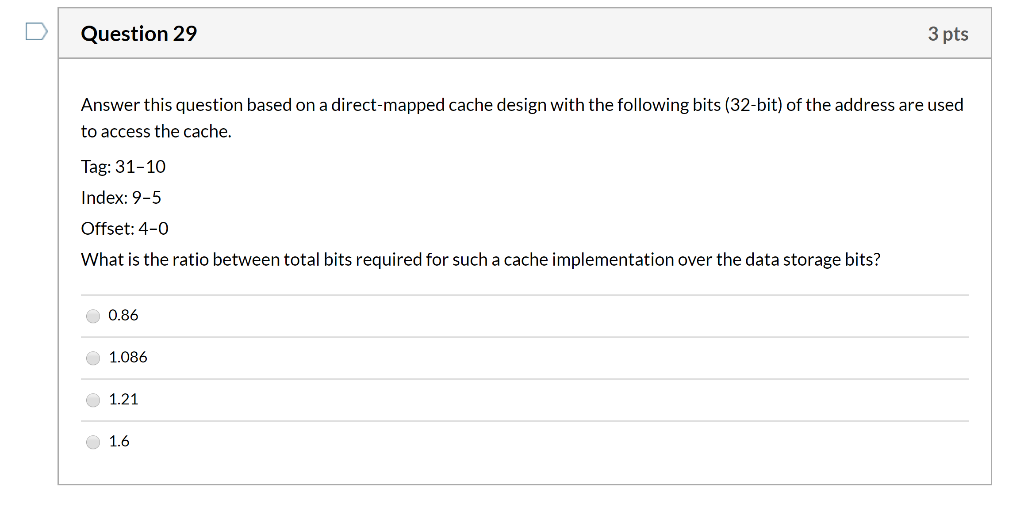Click the 1.086 answer label text

[x=128, y=357]
